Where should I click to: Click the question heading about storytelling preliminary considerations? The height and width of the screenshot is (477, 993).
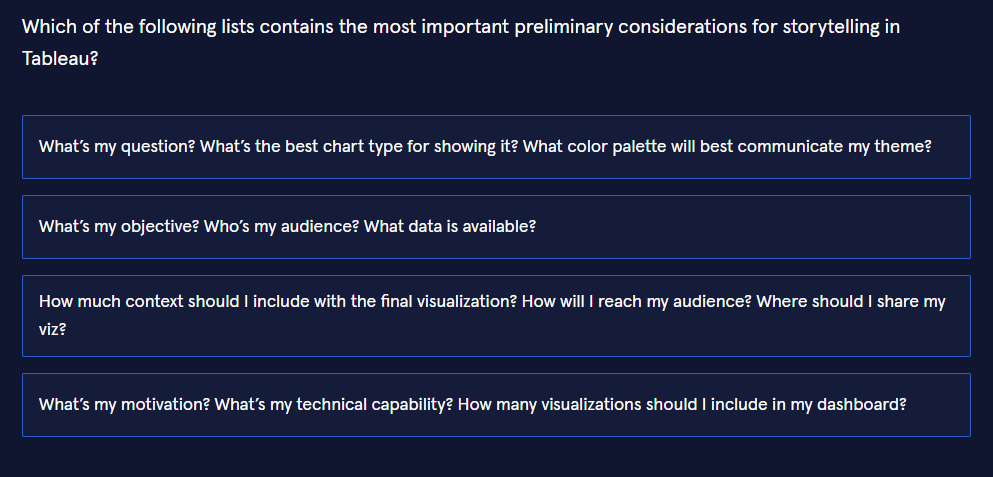pos(460,27)
